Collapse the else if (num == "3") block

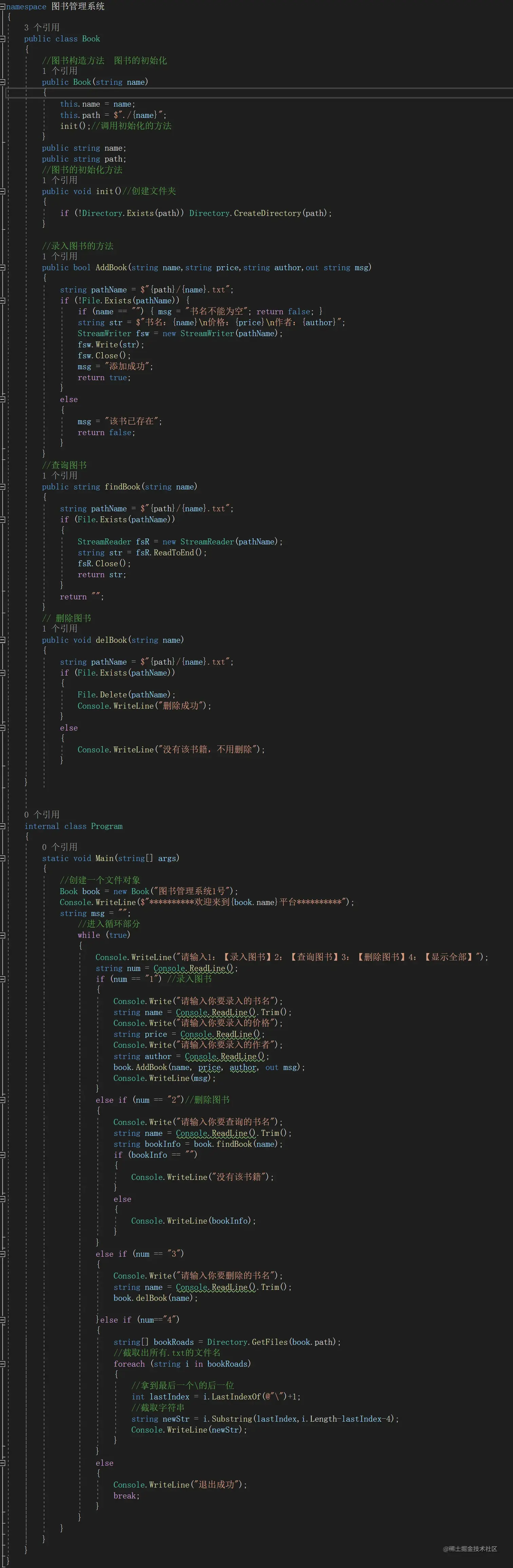click(x=2, y=1253)
